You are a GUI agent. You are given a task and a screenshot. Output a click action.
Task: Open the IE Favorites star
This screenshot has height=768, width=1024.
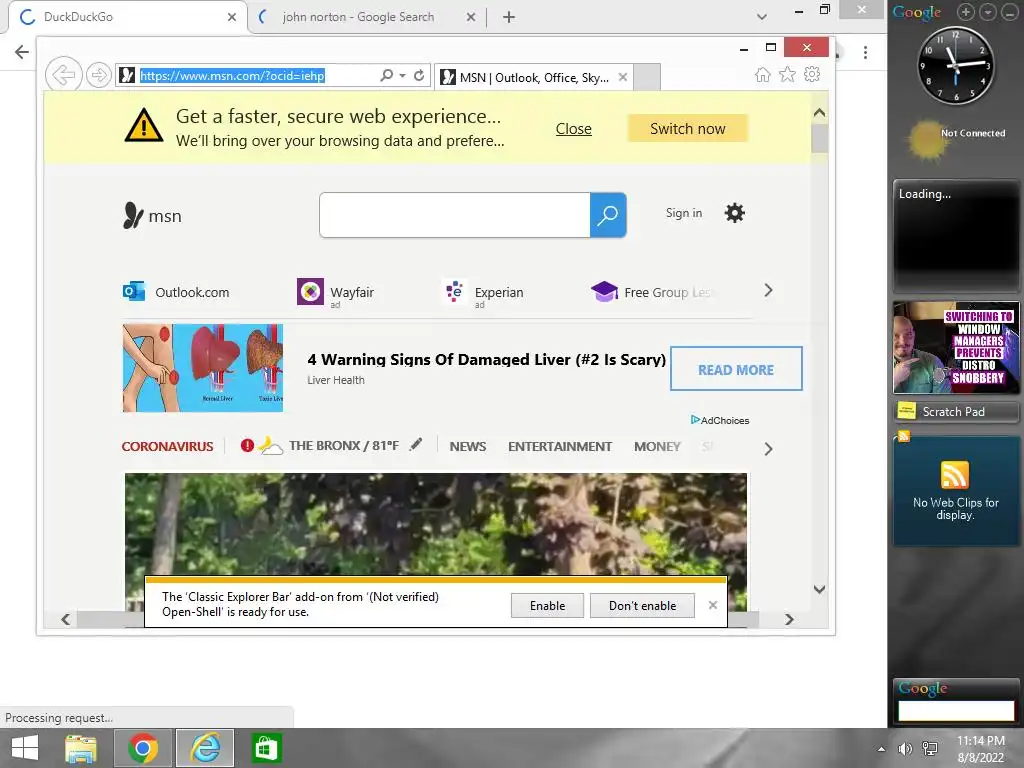click(x=788, y=74)
